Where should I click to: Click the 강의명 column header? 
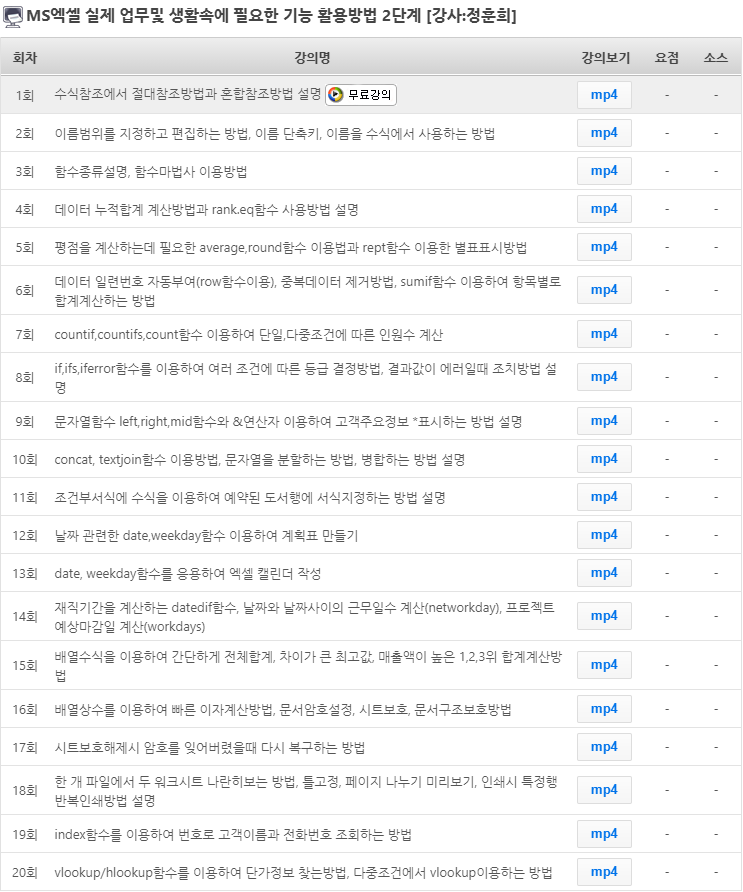click(x=312, y=57)
